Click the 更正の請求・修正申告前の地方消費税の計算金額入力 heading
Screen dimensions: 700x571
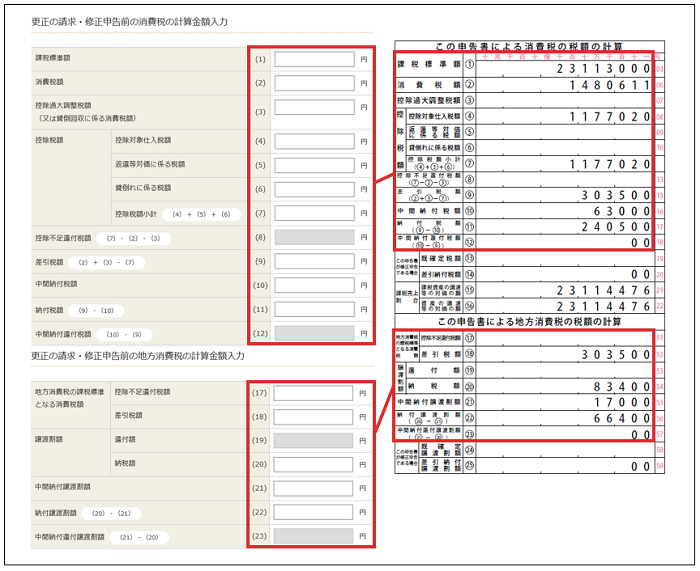click(x=138, y=356)
